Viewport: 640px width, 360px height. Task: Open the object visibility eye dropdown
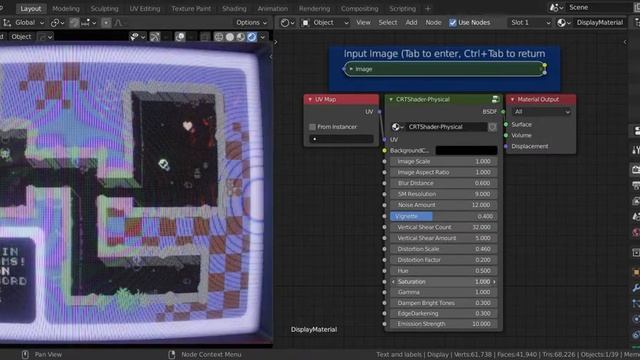(138, 37)
